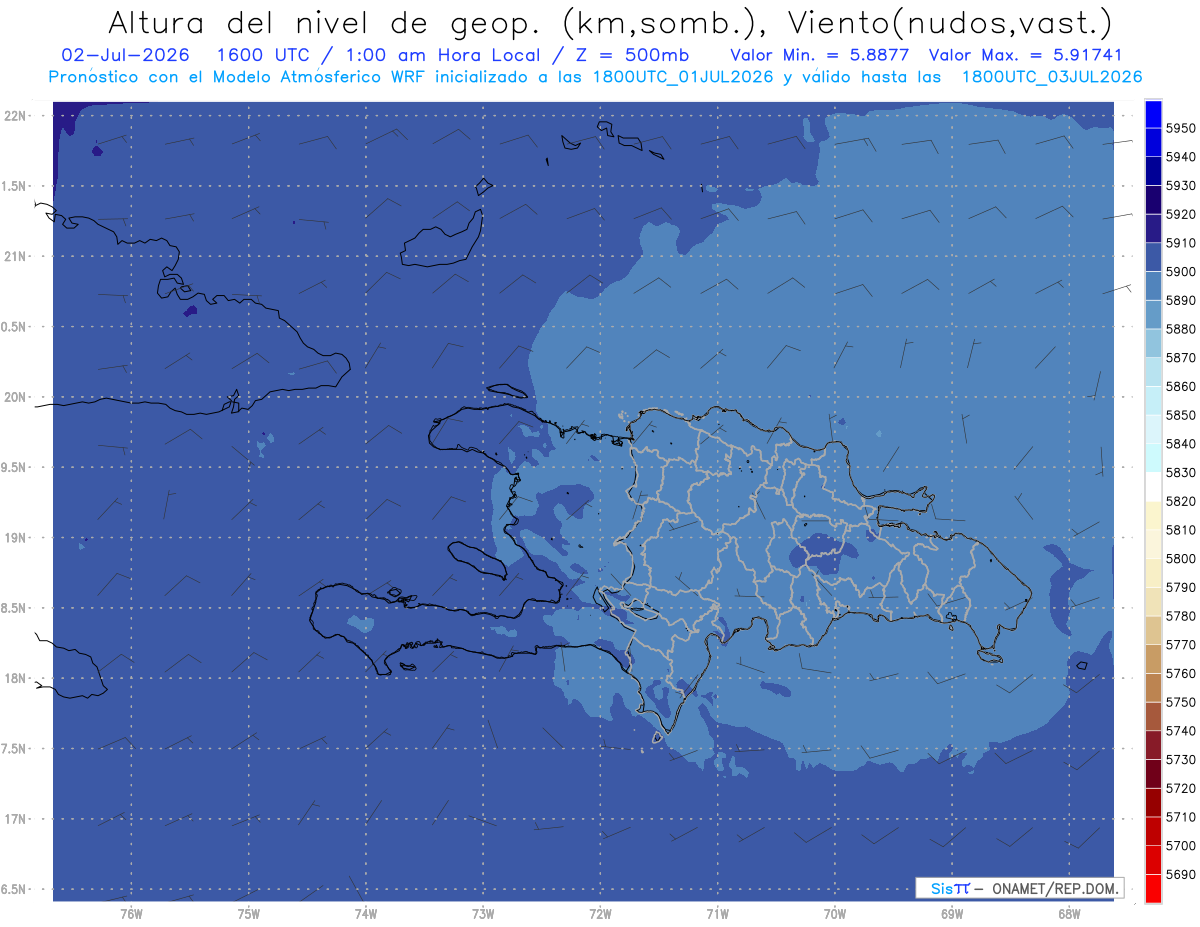Click the '75W' longitude label
Viewport: 1200px width, 927px height.
[249, 913]
